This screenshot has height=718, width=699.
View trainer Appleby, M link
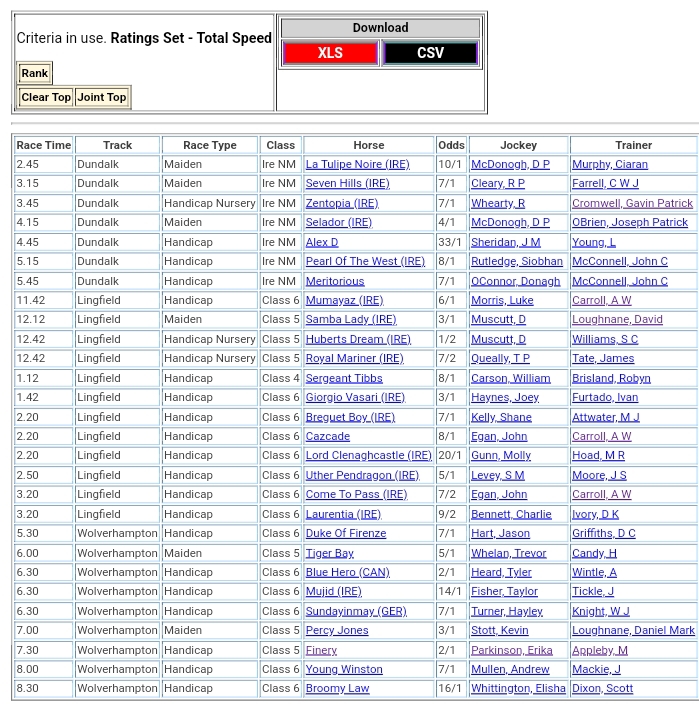pos(600,650)
